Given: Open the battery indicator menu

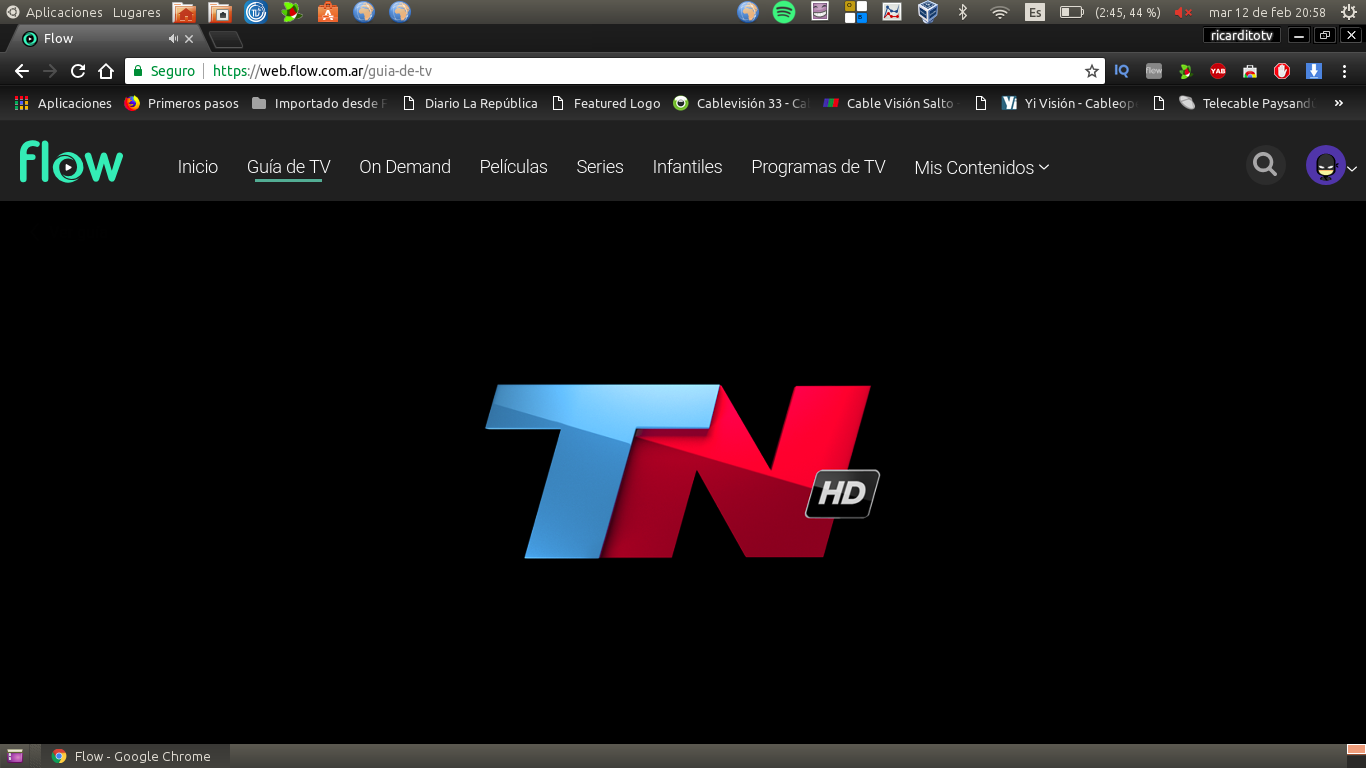Looking at the screenshot, I should point(1110,12).
